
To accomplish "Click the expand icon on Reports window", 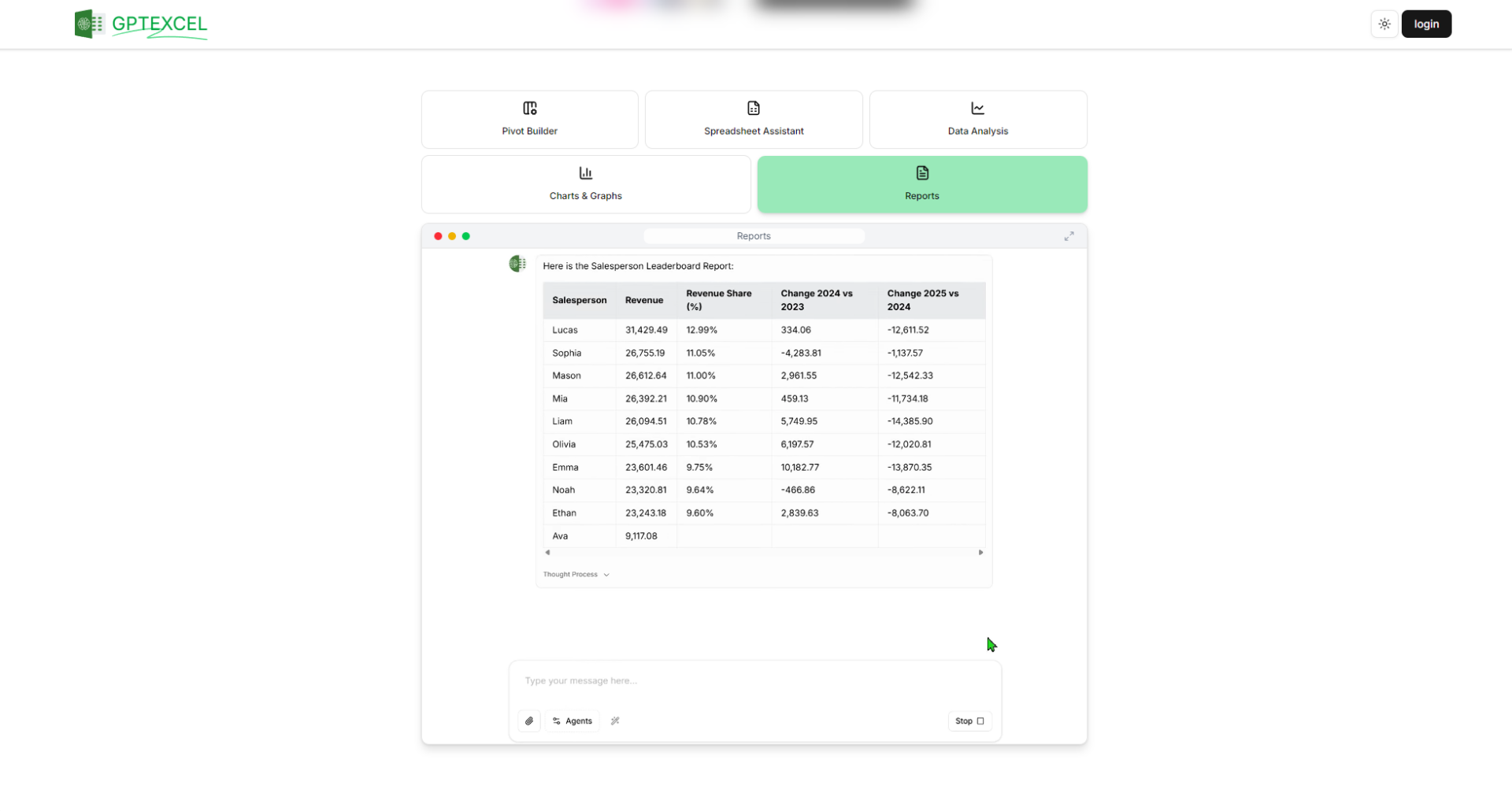I will [1069, 235].
